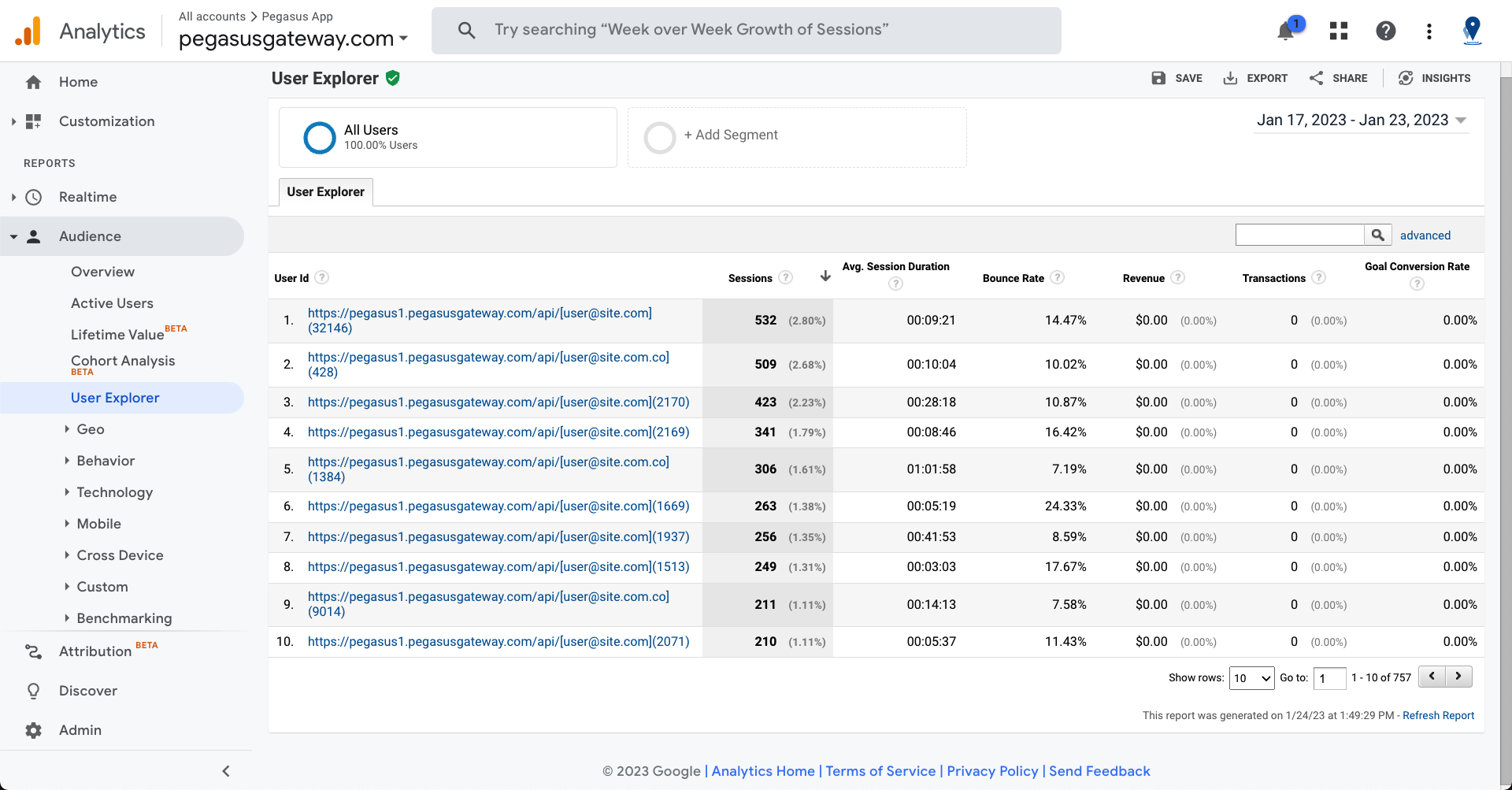Expand the Geo submenu
Image resolution: width=1512 pixels, height=790 pixels.
67,429
